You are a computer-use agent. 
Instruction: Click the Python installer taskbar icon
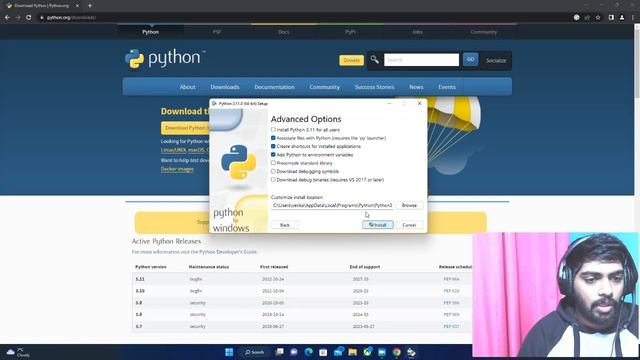pyautogui.click(x=411, y=352)
